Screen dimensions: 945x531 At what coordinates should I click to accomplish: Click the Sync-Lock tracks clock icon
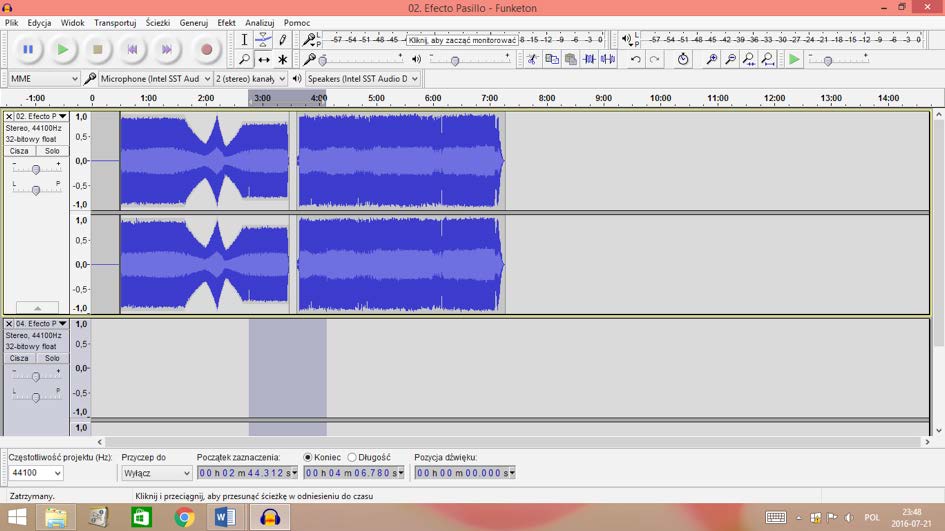tap(682, 59)
